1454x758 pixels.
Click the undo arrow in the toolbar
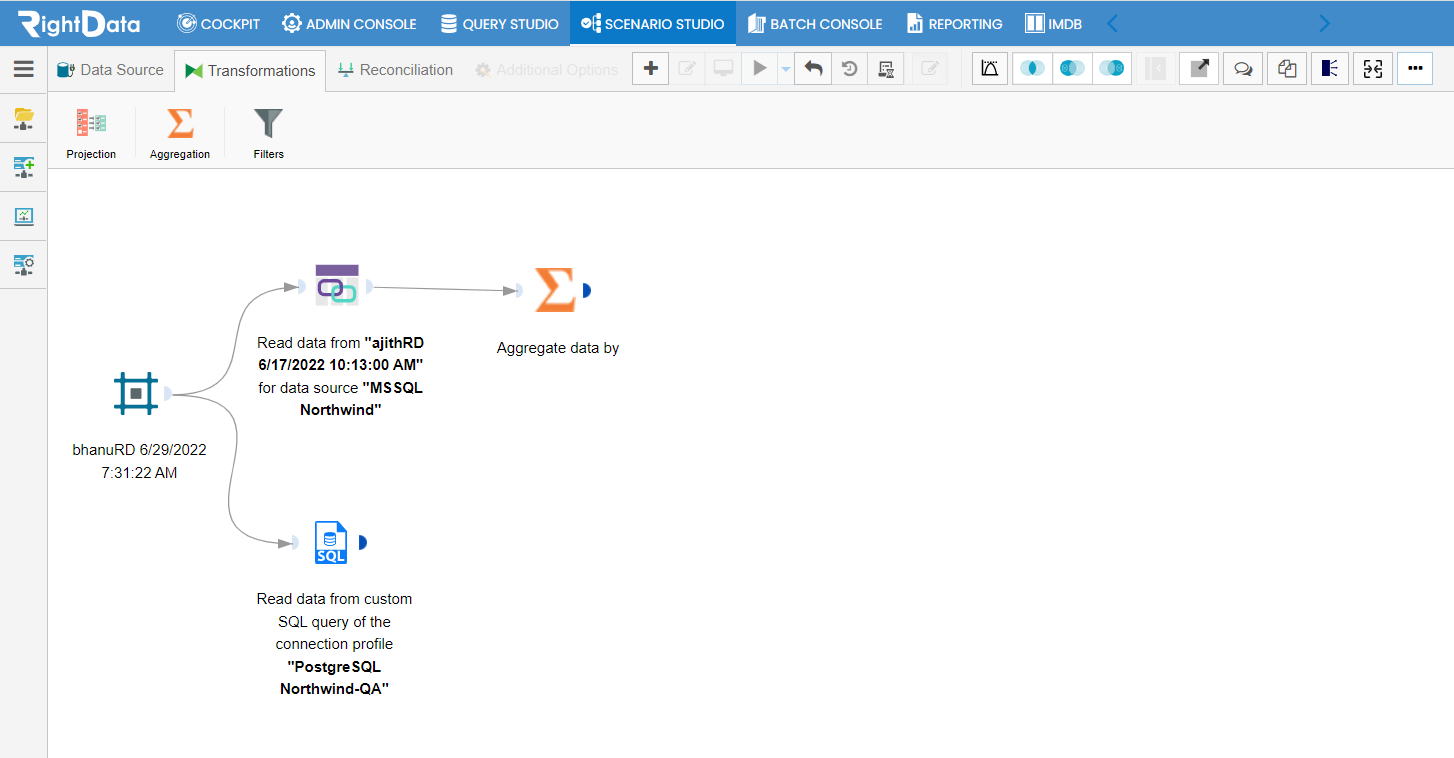tap(813, 68)
